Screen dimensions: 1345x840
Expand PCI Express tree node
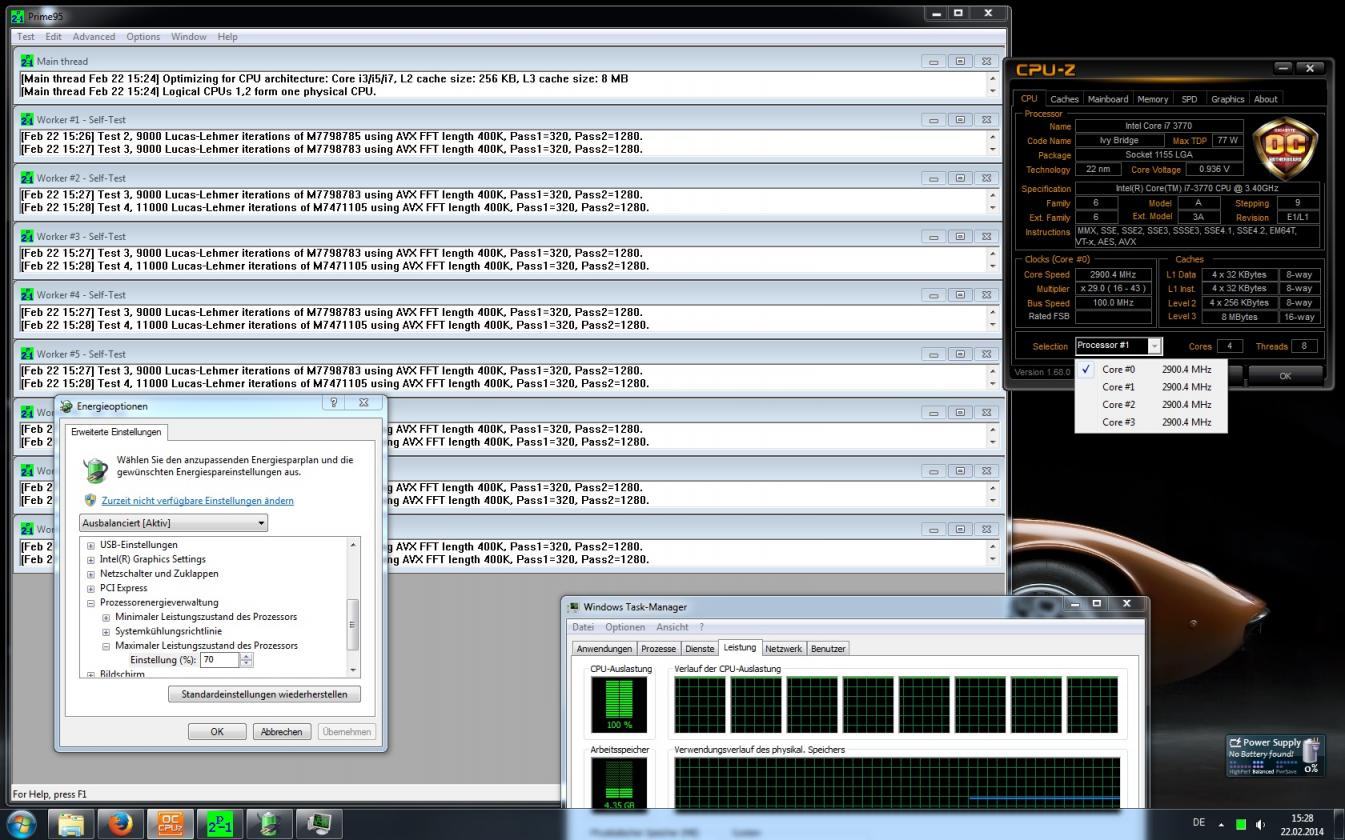click(x=91, y=588)
